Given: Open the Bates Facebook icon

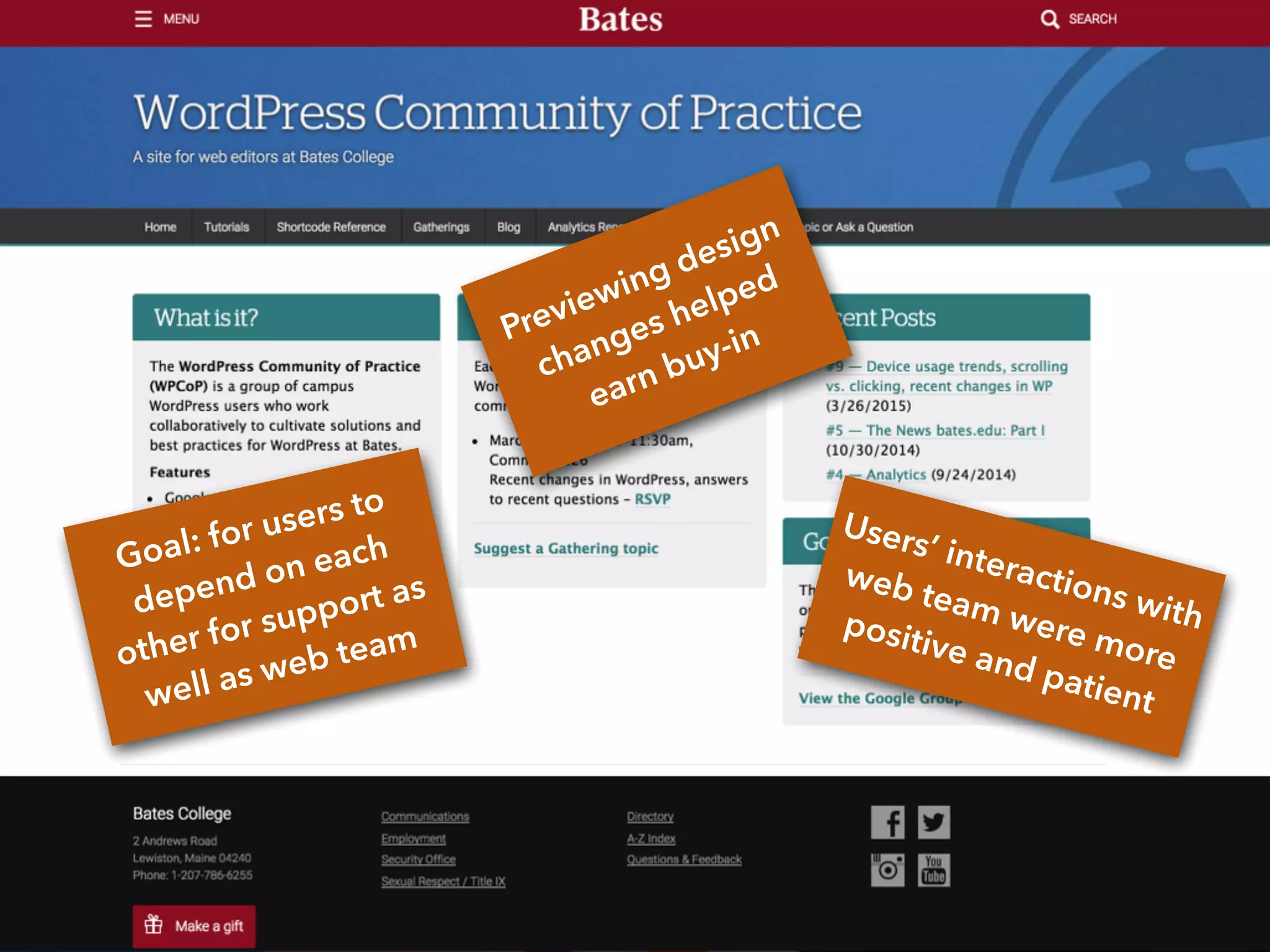Looking at the screenshot, I should pos(887,822).
